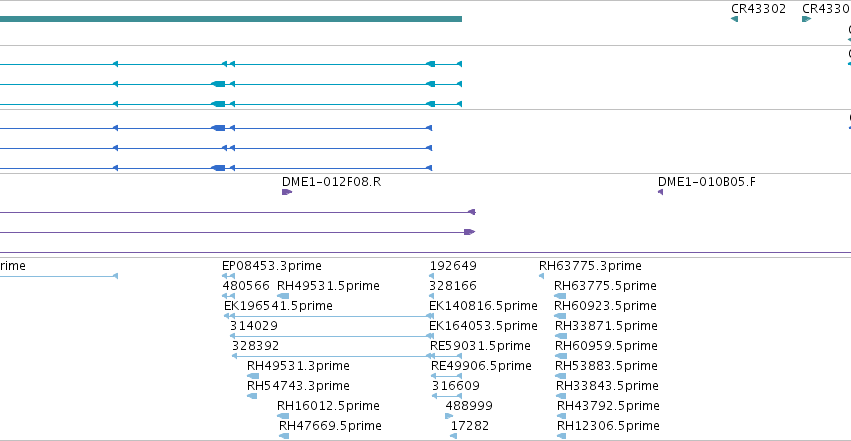Select the small glyph under RH63775.3prime
851x441 pixels.
click(x=541, y=276)
